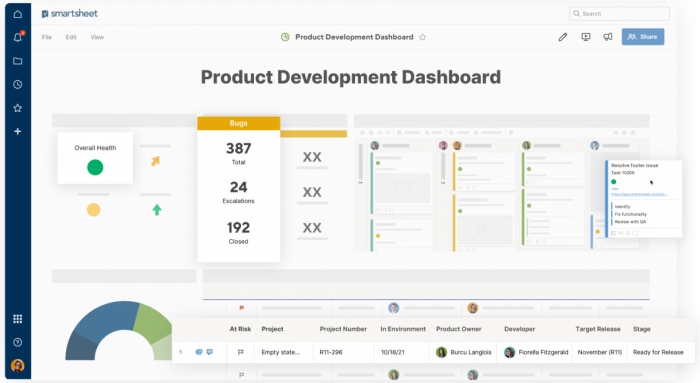This screenshot has width=700, height=383.
Task: Open the link in Resolve footer issue card
Action: tap(639, 194)
